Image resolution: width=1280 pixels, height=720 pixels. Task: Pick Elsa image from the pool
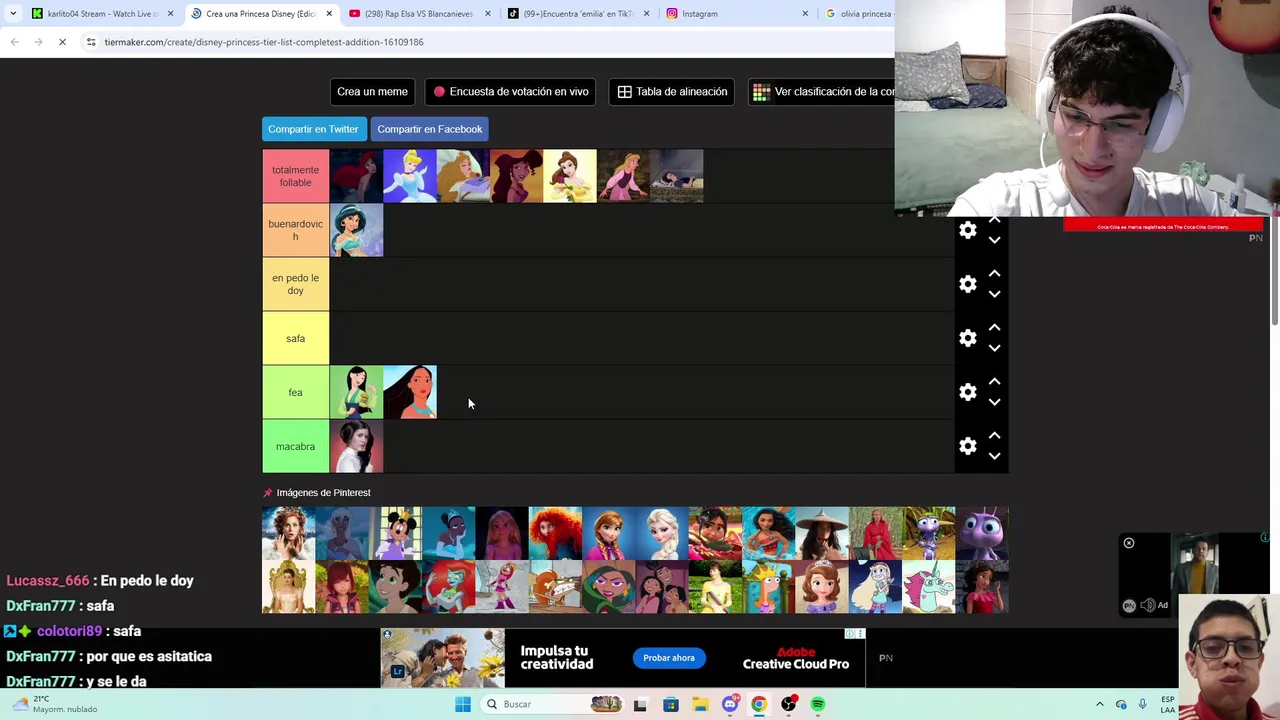[x=662, y=533]
